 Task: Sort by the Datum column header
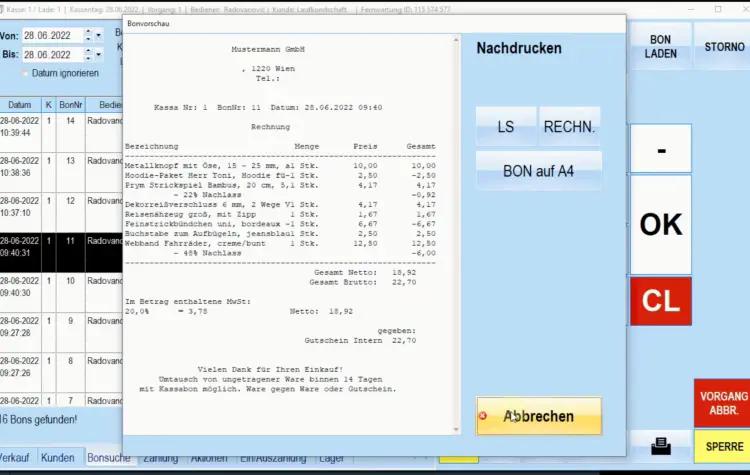coord(20,104)
